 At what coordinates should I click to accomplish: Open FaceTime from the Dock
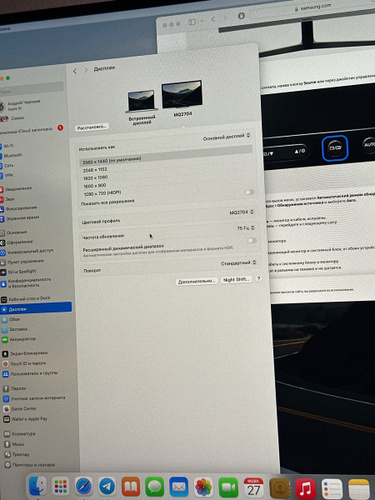point(228,488)
